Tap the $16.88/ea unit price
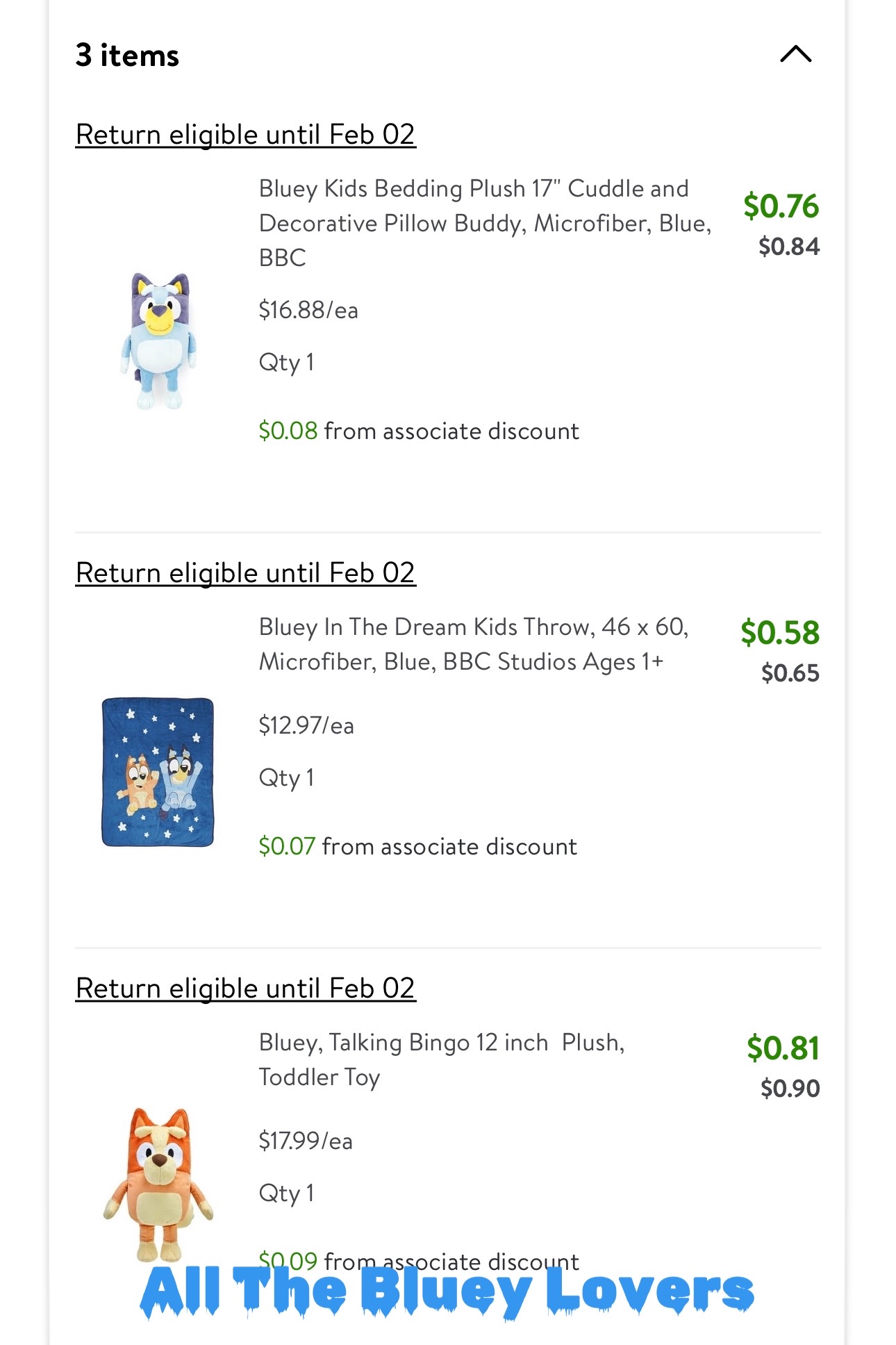Screen dimensions: 896x1345 [x=308, y=310]
